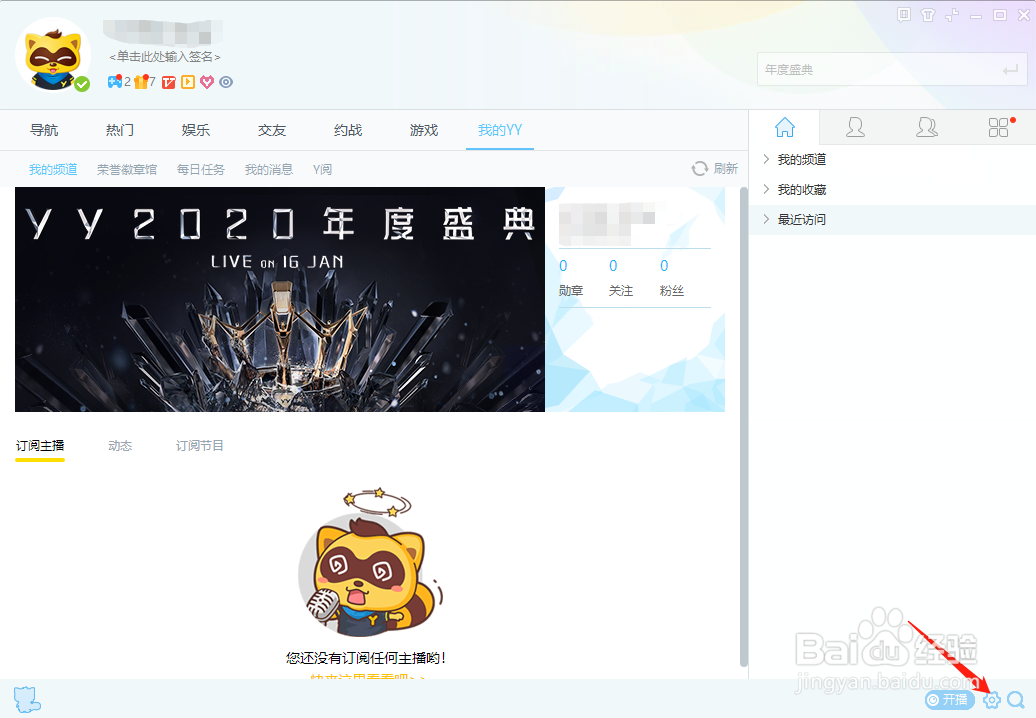
Task: Open the 每日任务 sub-tab
Action: point(201,170)
